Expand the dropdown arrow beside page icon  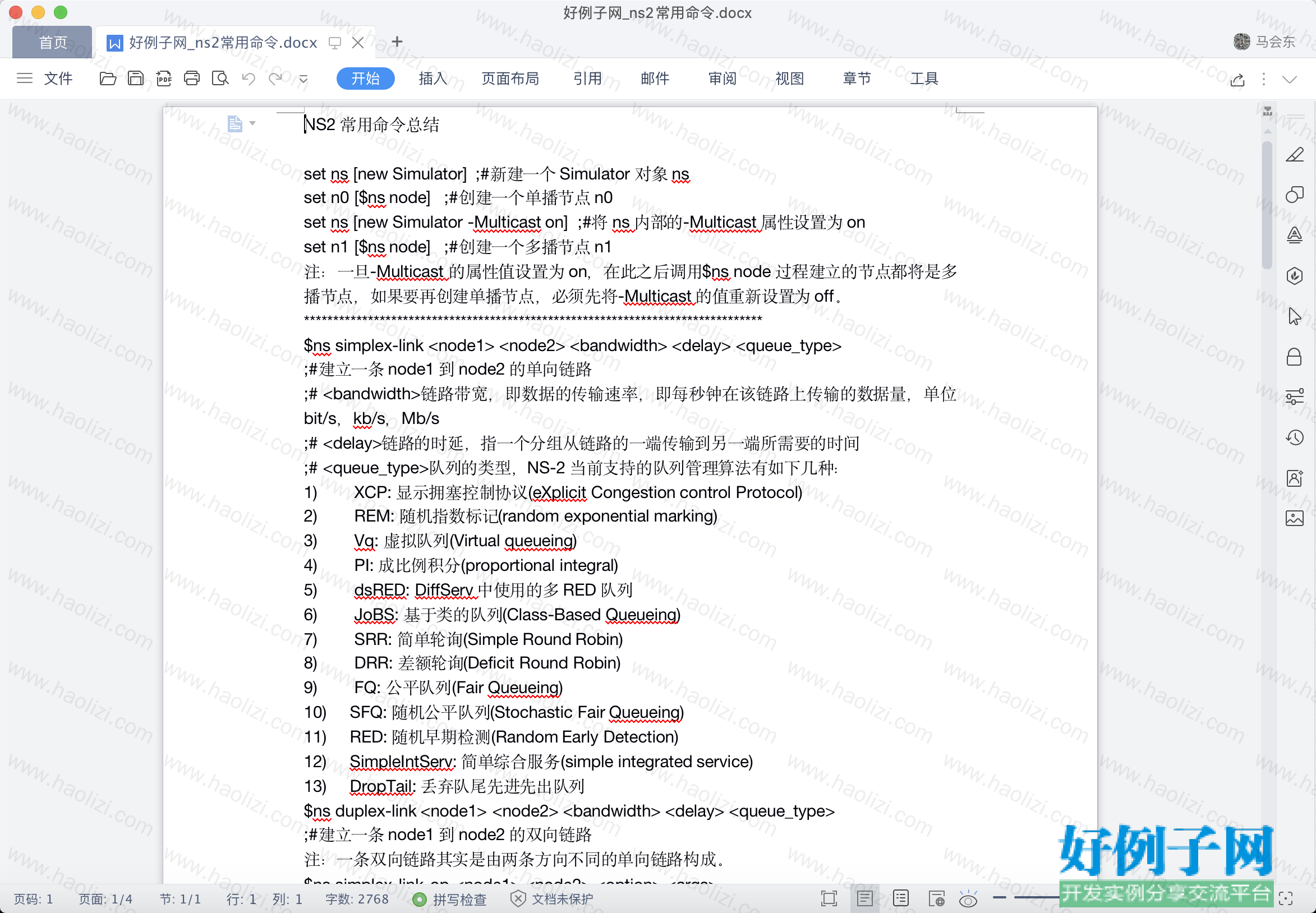click(x=252, y=123)
